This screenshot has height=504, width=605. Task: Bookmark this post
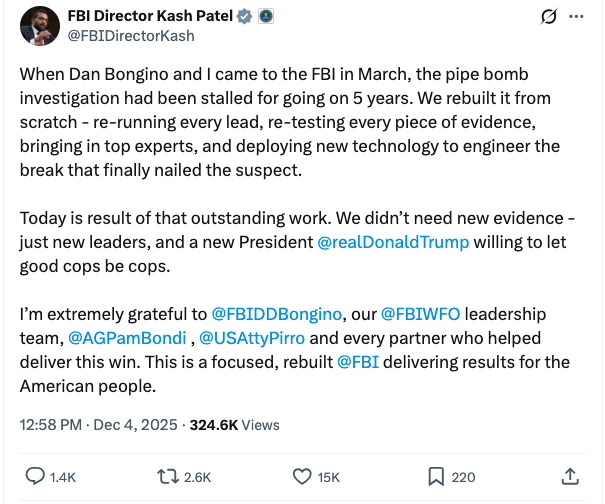[x=437, y=477]
